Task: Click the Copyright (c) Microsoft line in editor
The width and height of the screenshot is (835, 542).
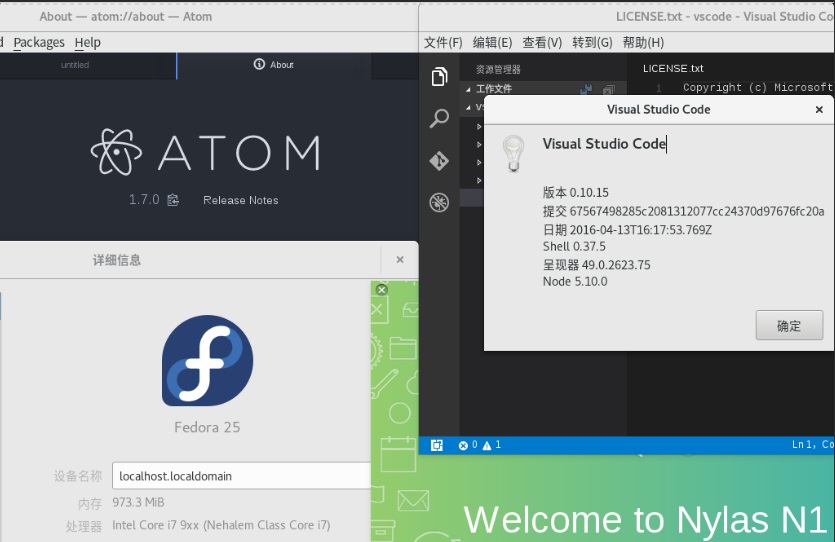Action: [758, 87]
